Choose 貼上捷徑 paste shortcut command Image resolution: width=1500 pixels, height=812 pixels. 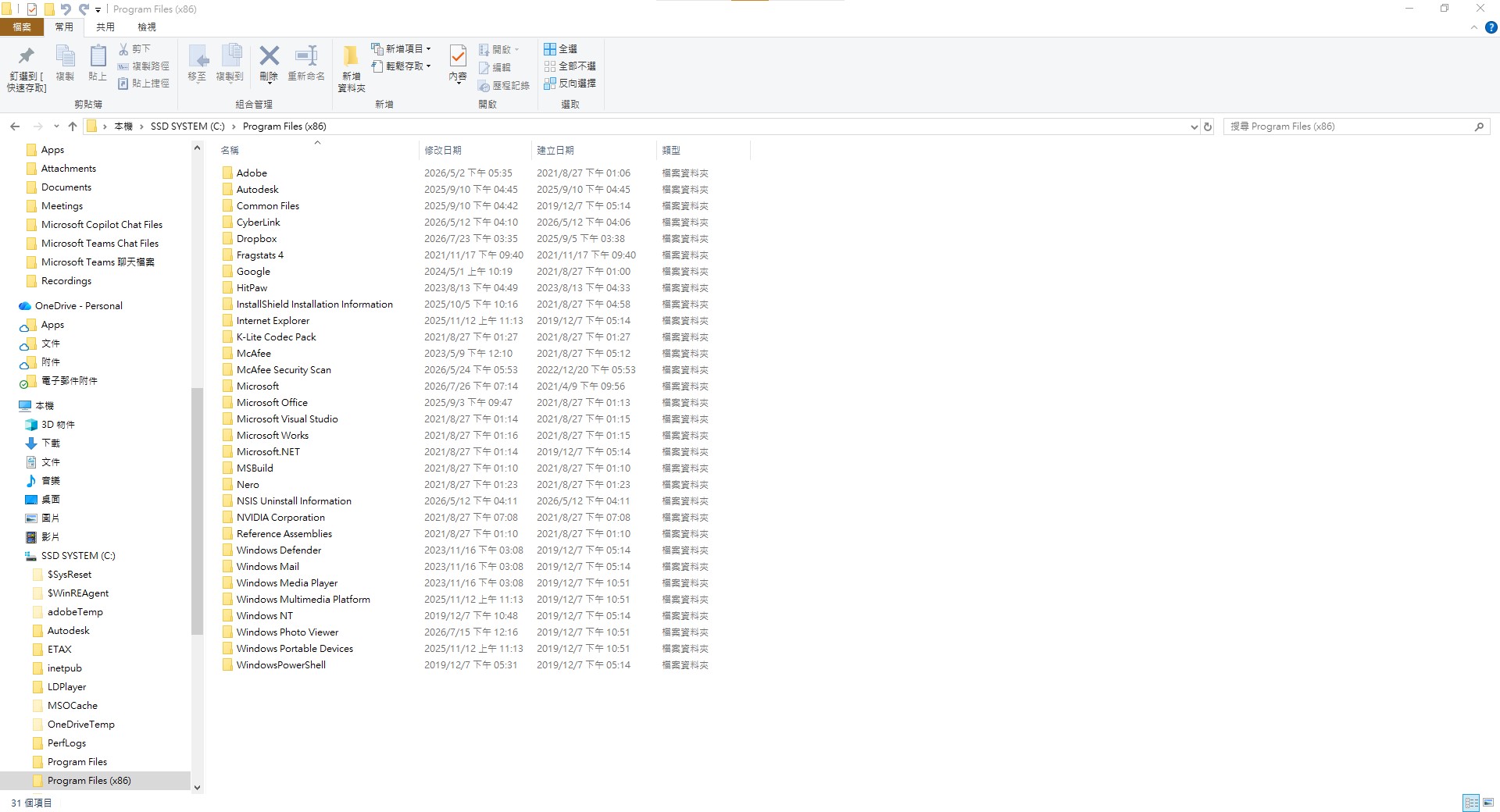[143, 84]
